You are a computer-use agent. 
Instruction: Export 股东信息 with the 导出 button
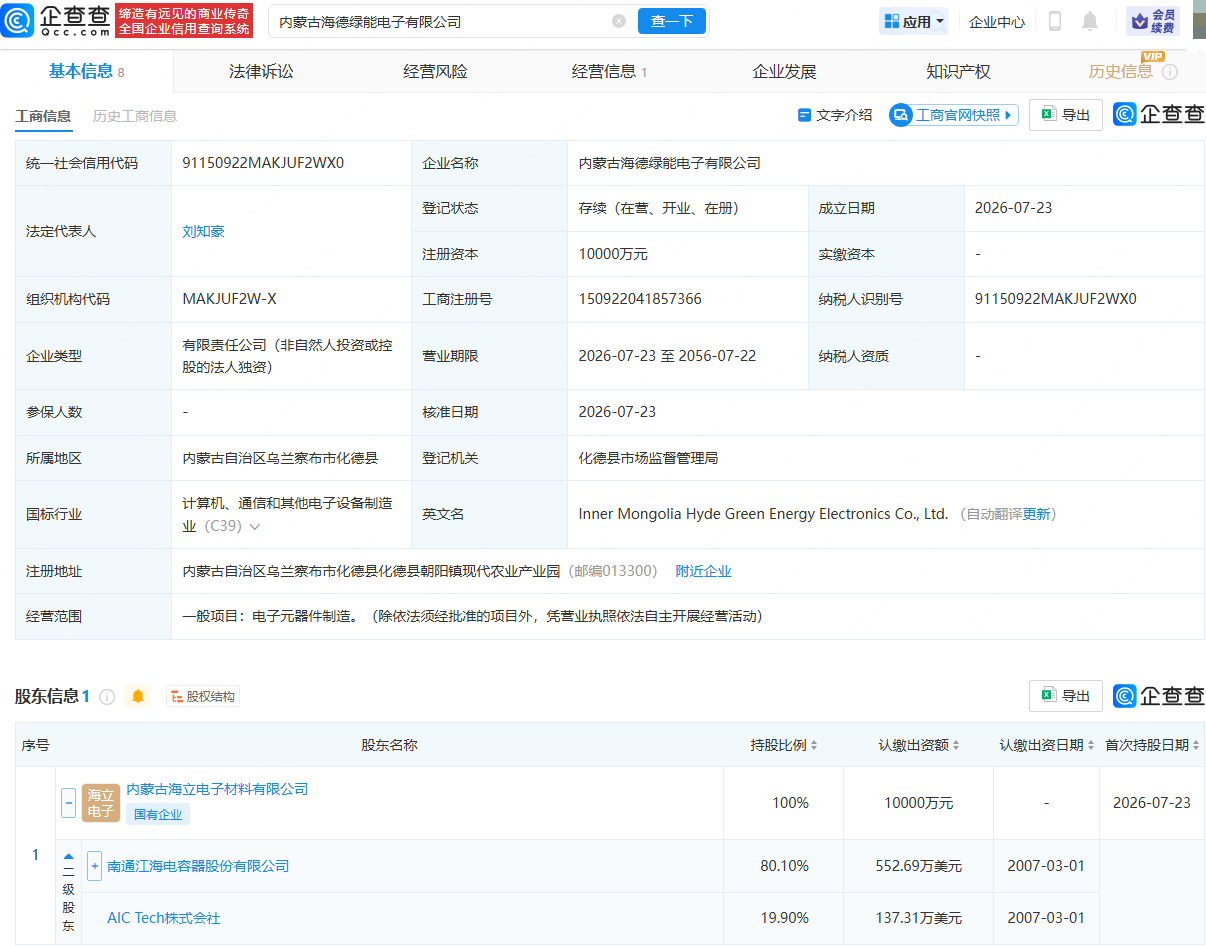coord(1066,695)
